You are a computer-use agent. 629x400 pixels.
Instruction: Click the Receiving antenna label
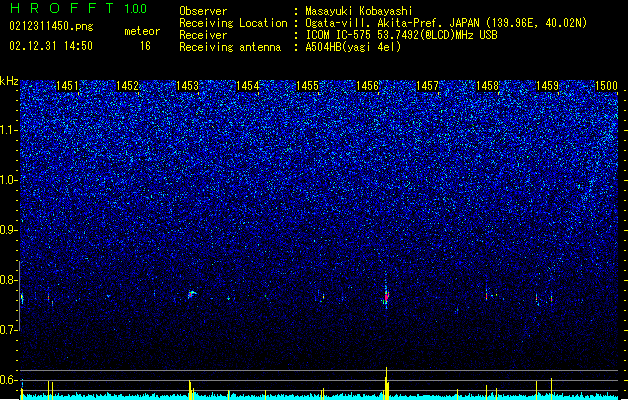[230, 47]
